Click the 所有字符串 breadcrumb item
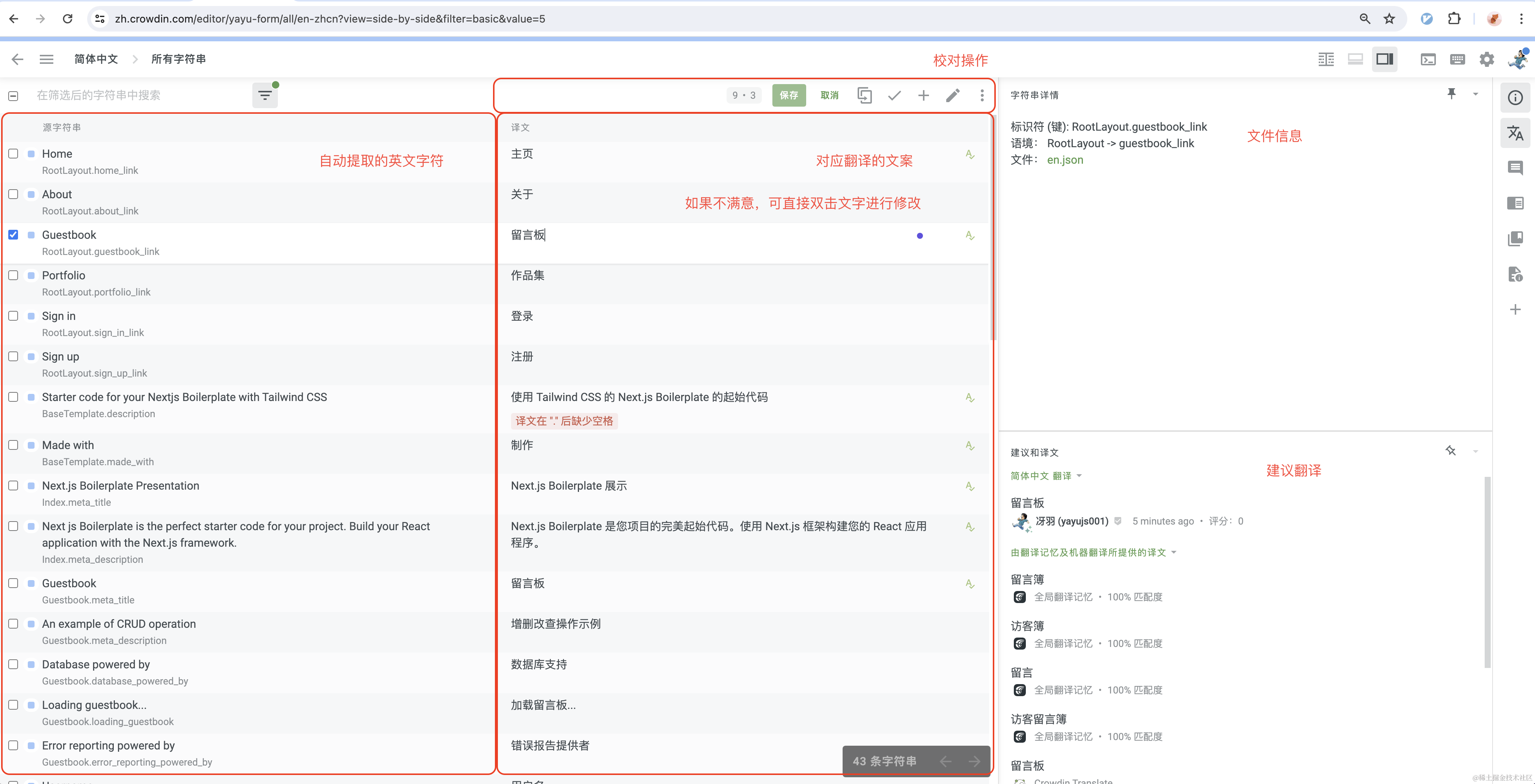Viewport: 1535px width, 784px height. 178,59
